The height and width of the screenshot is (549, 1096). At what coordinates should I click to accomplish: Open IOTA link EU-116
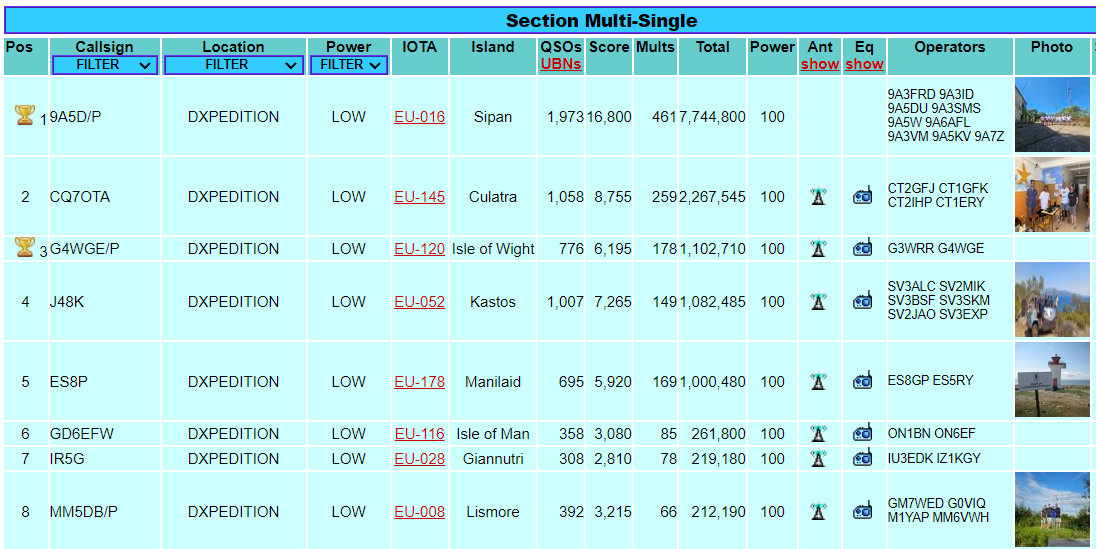(419, 434)
